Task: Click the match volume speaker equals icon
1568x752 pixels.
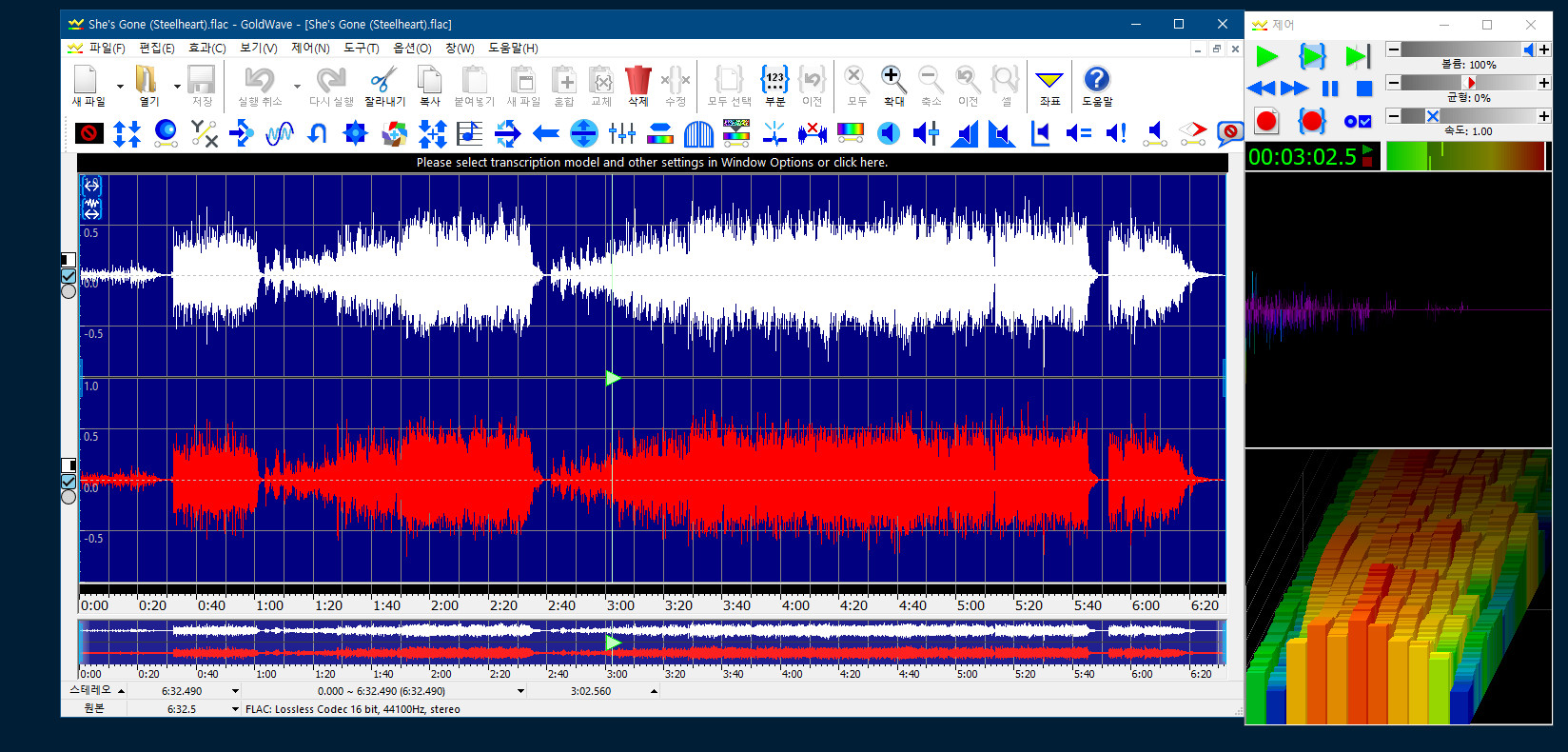Action: pyautogui.click(x=1078, y=133)
